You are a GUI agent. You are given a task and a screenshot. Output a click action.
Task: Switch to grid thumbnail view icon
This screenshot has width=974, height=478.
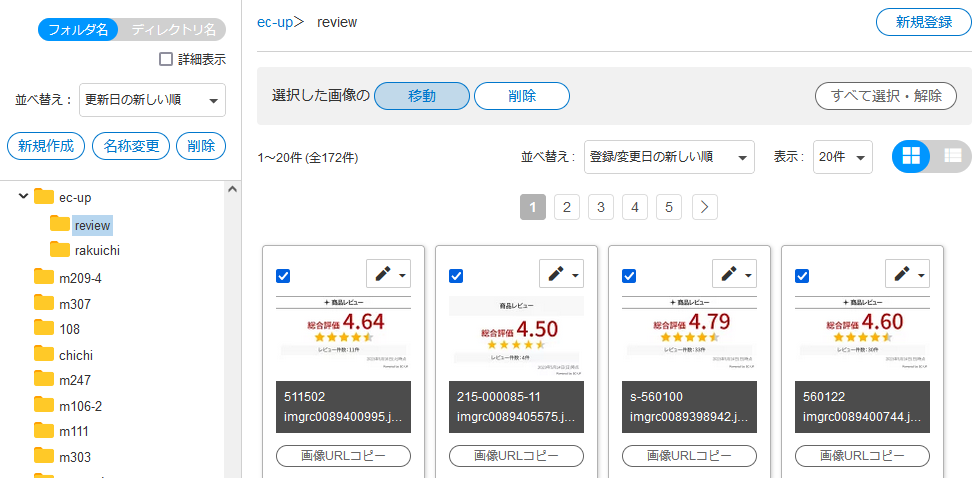point(911,156)
